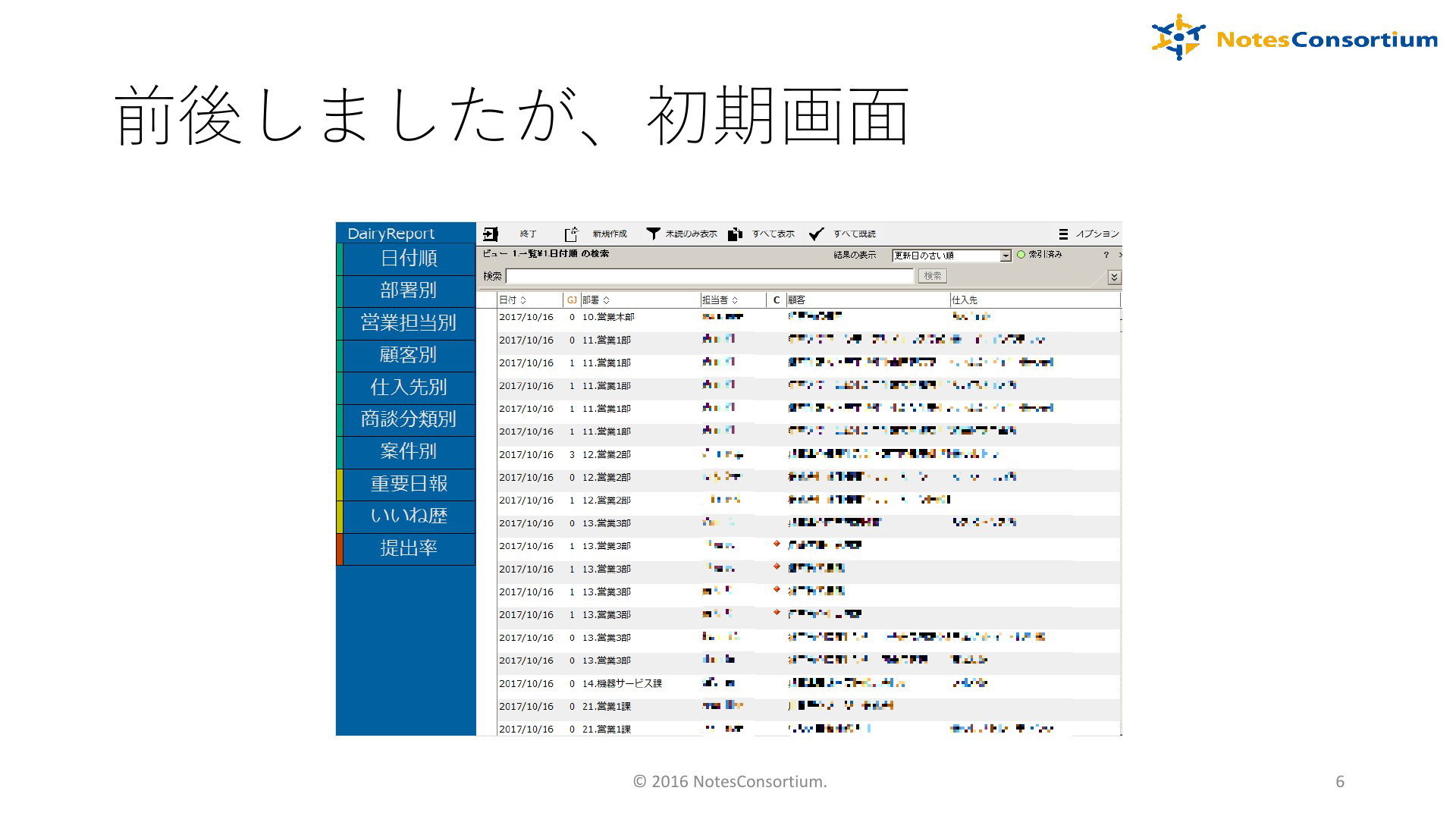
Task: Click the show-all documents icon
Action: click(735, 234)
